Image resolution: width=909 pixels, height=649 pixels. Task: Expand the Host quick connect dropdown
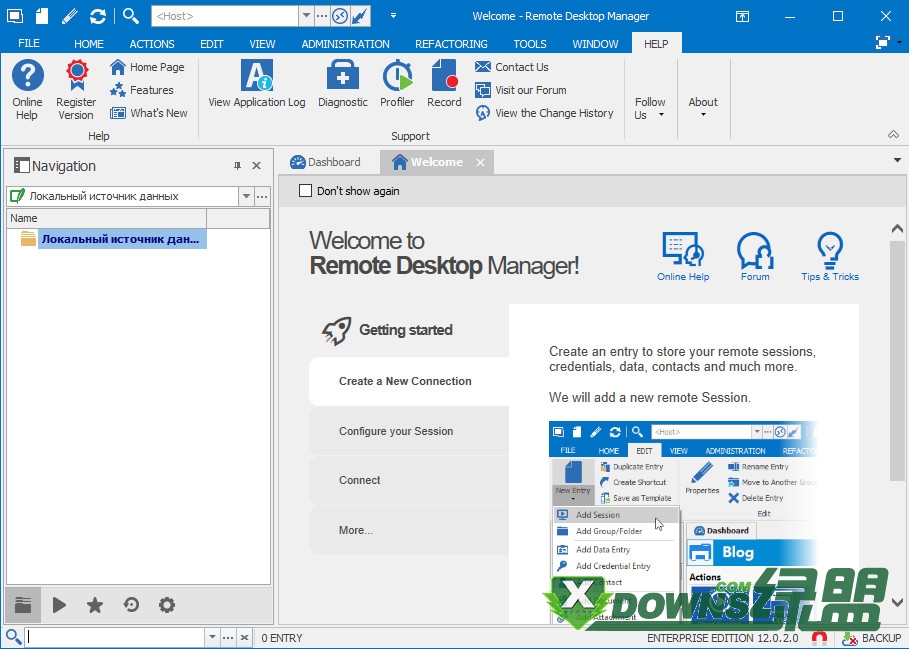pyautogui.click(x=306, y=16)
